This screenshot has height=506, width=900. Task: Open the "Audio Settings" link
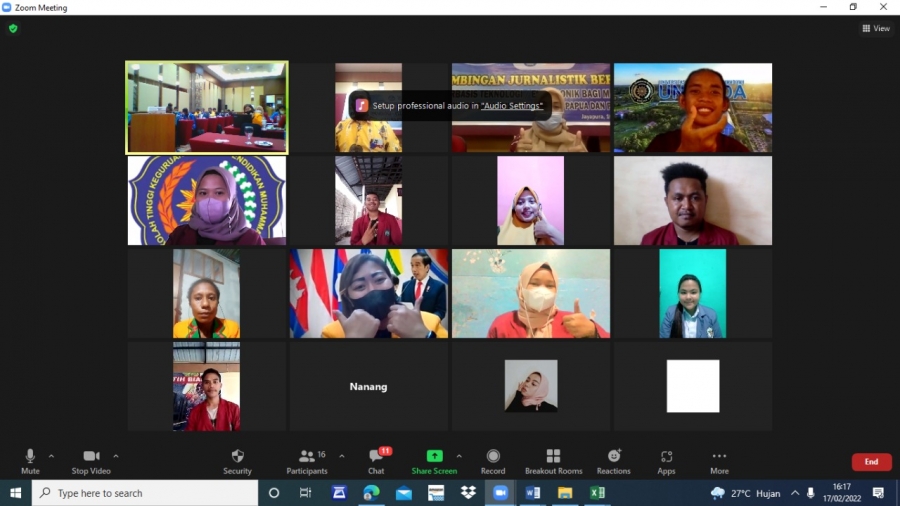512,105
